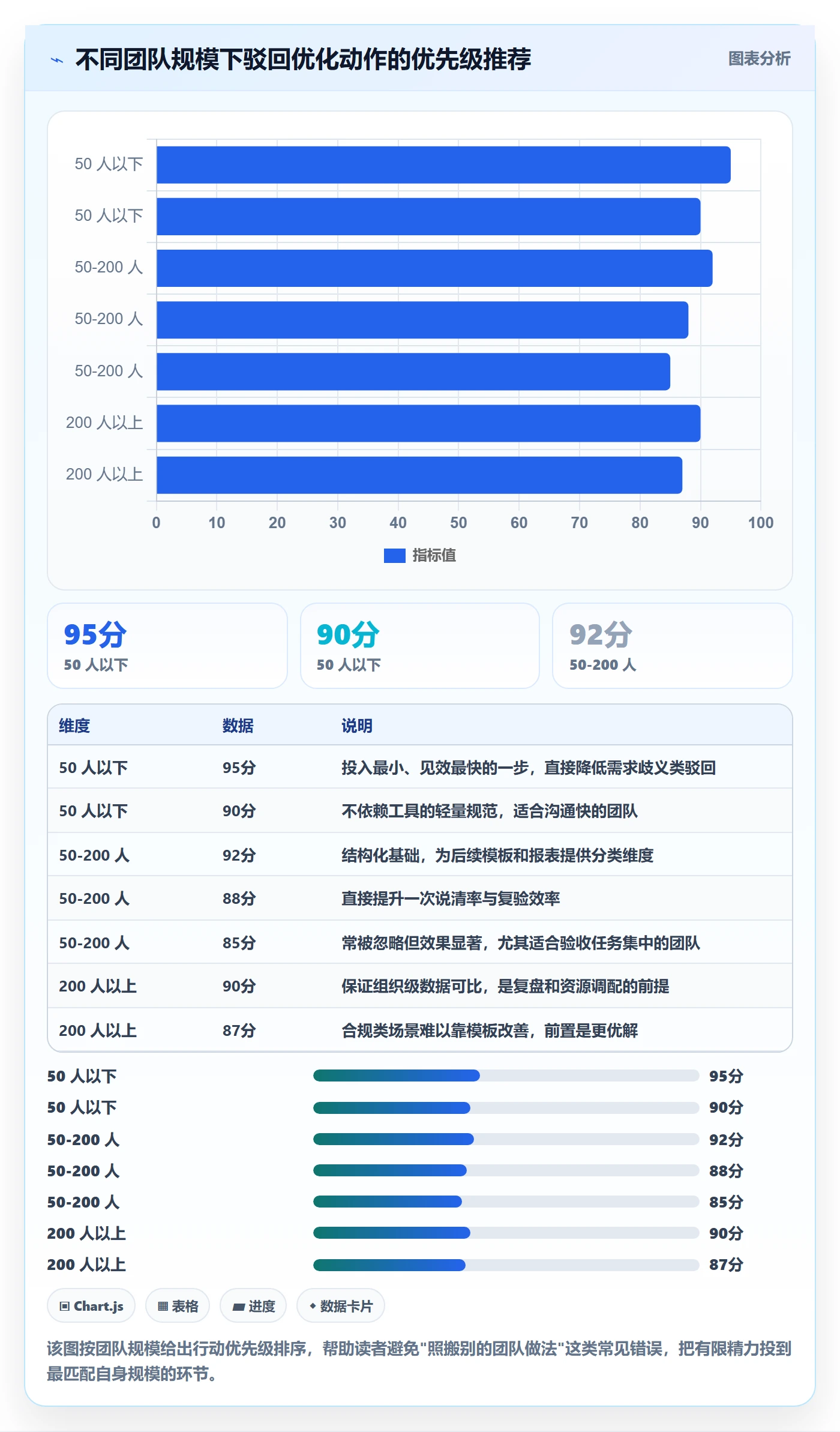Click the 85分 cell in the table
Image resolution: width=840 pixels, height=1432 pixels.
[239, 942]
